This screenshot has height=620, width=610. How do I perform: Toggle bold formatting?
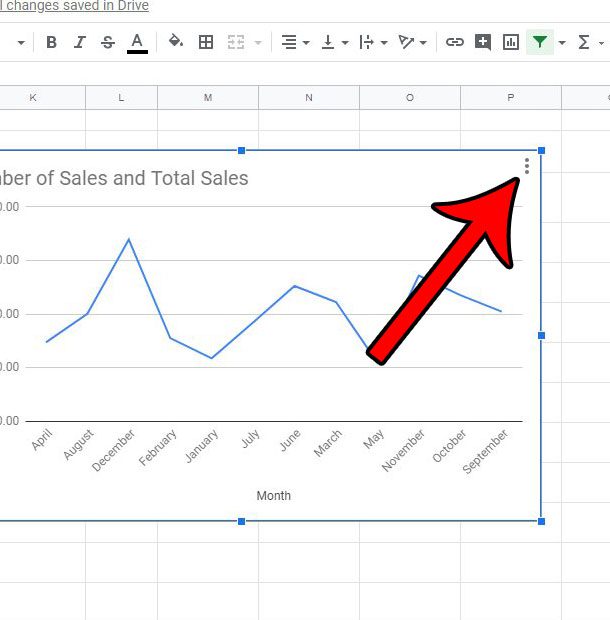pos(51,42)
